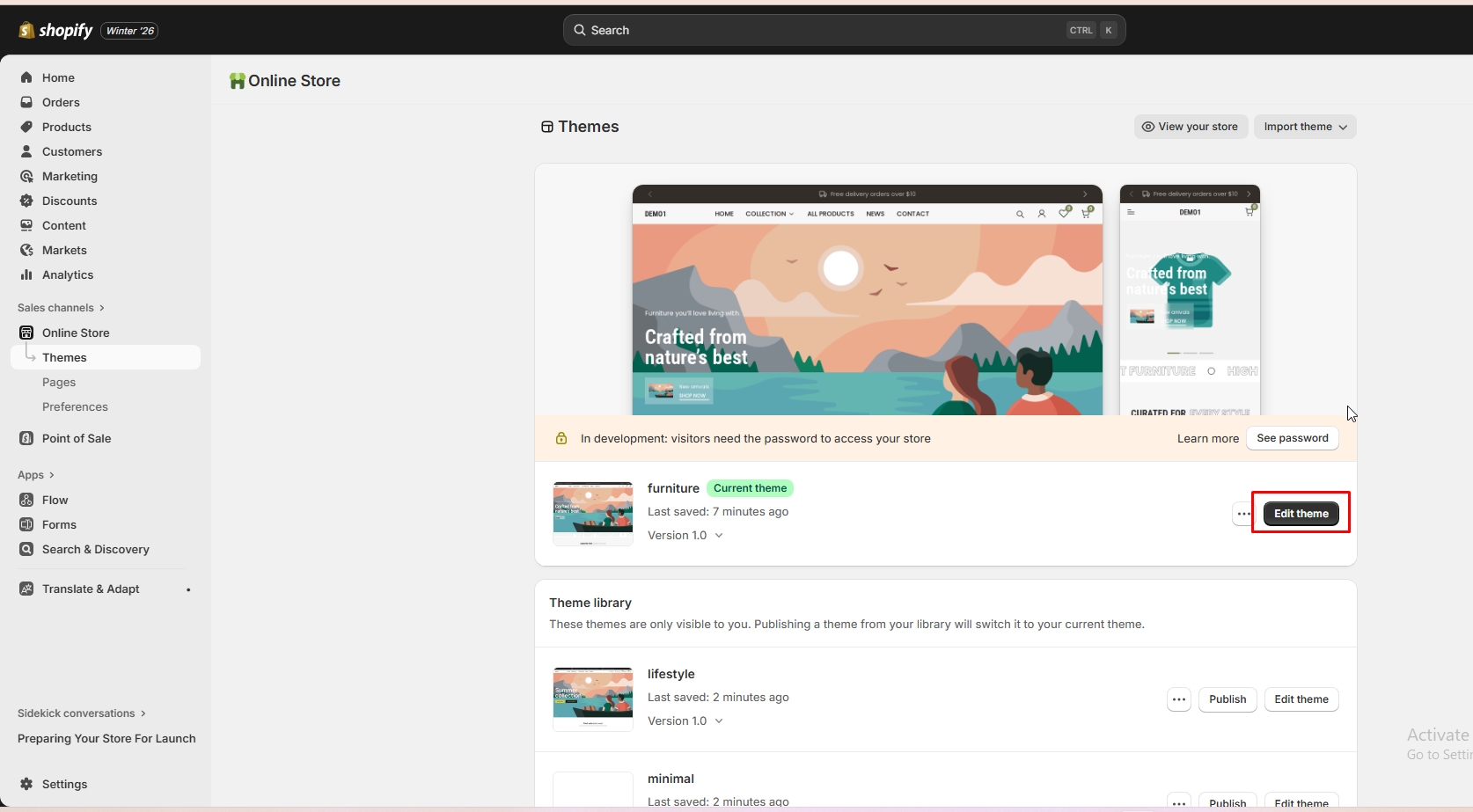
Task: Open Analytics via bar chart icon
Action: pyautogui.click(x=26, y=274)
